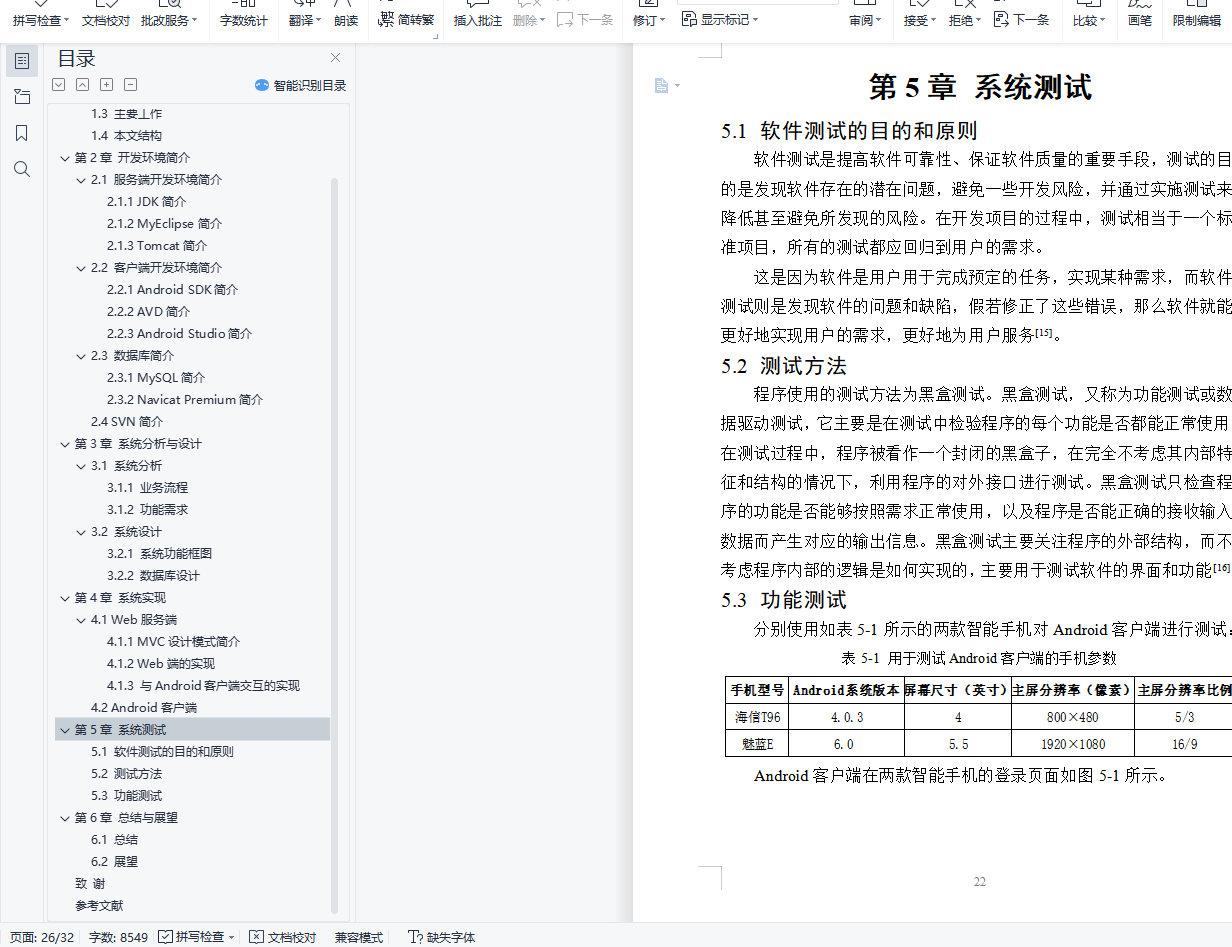Open the 审阅 review dropdown

[865, 20]
